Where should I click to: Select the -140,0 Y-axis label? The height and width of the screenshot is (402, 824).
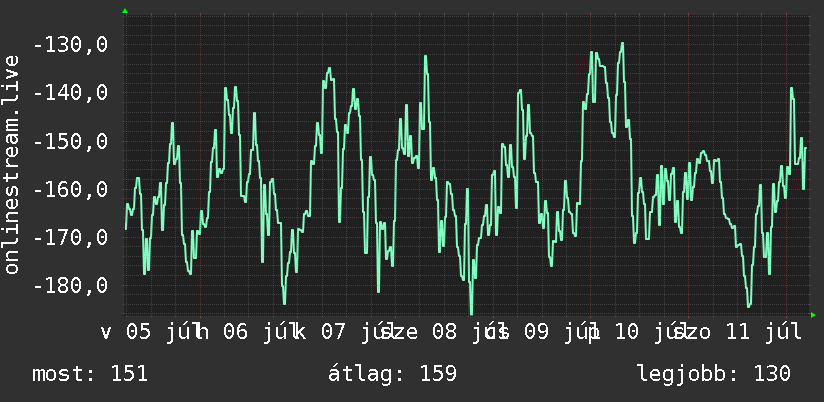70,94
